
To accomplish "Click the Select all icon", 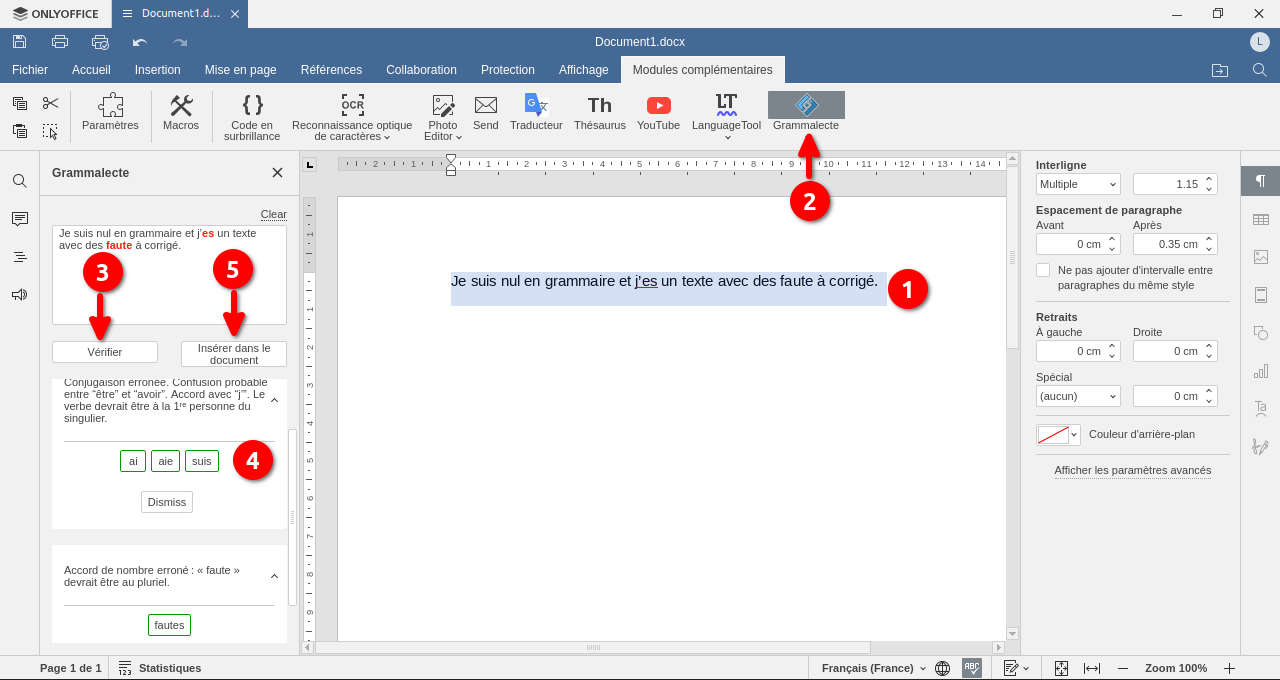I will [51, 131].
